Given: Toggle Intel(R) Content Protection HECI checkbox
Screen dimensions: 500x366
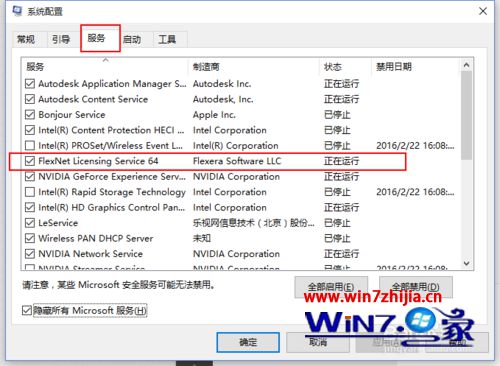Looking at the screenshot, I should 30,130.
